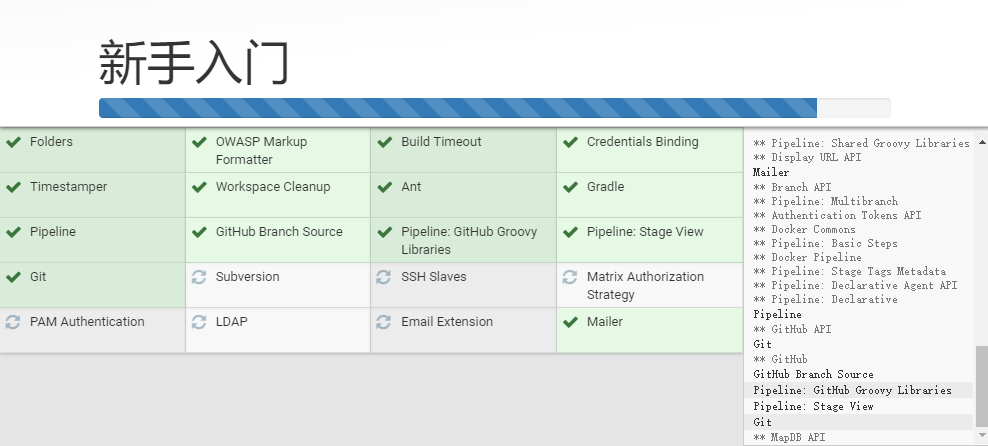Click the checkmark icon beside Timestamper
The width and height of the screenshot is (988, 446).
click(x=13, y=187)
